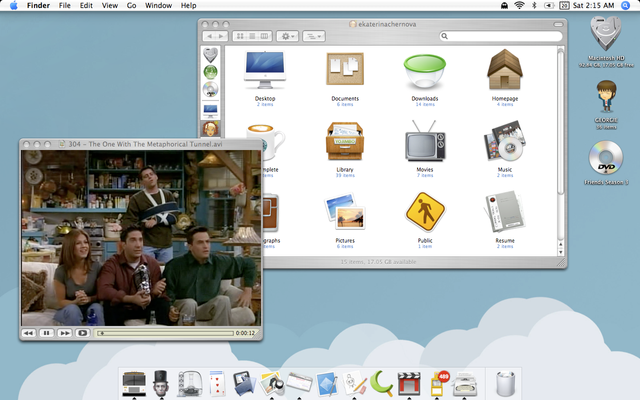Select the DVD disc in Finder sidebar
640x400 pixels.
point(211,89)
